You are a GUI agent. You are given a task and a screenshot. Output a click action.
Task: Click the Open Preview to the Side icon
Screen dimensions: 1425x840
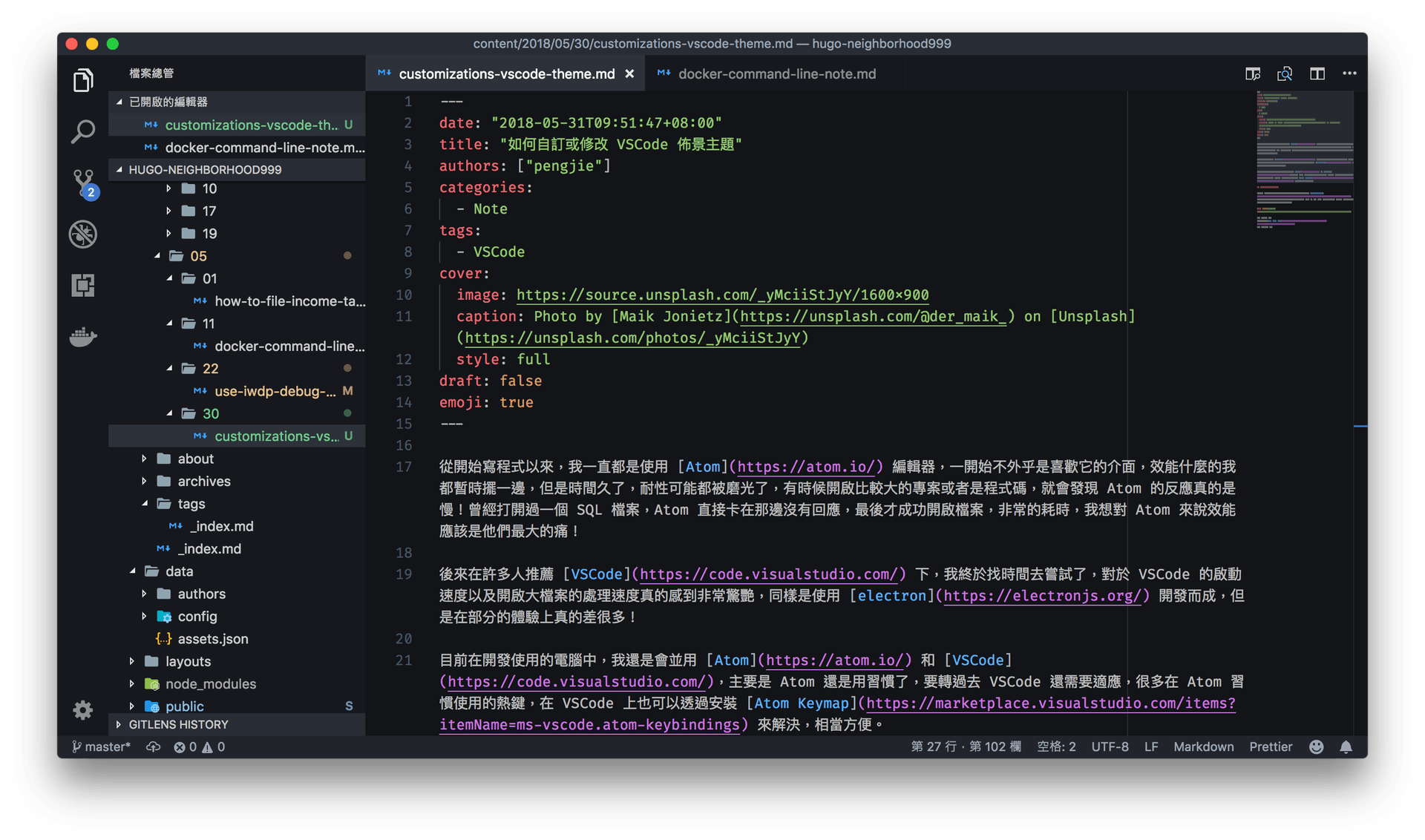(1253, 73)
